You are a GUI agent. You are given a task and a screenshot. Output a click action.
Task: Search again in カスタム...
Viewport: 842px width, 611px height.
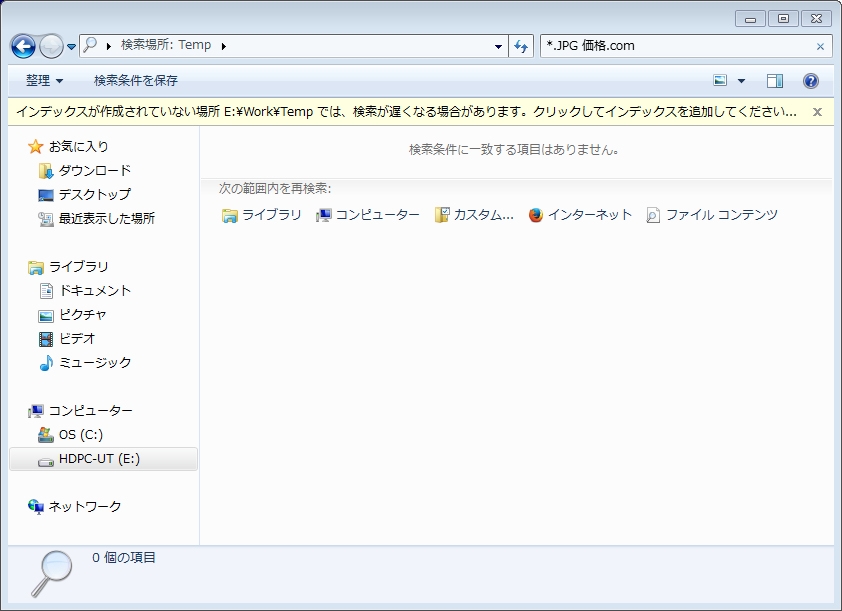(x=474, y=215)
